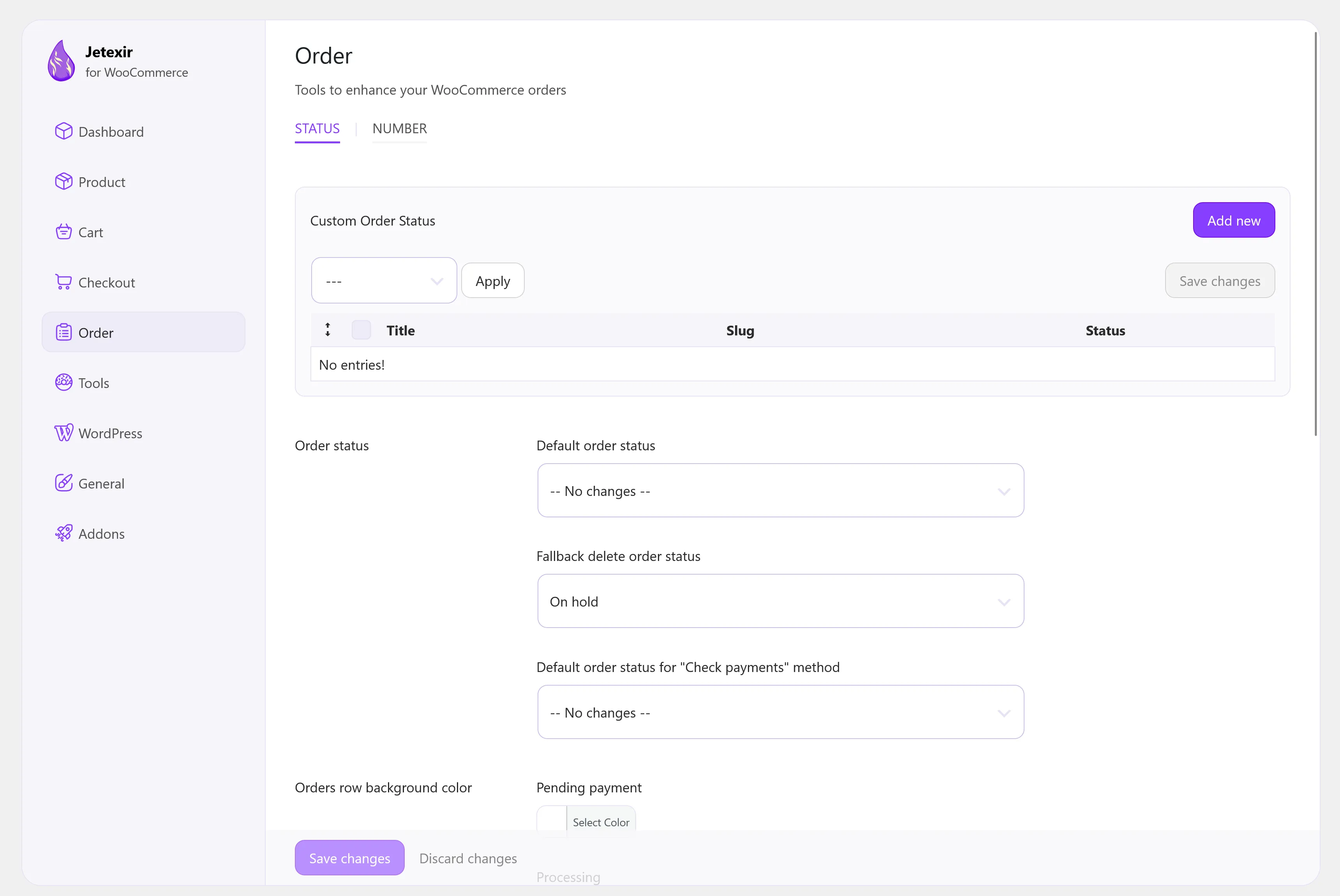The height and width of the screenshot is (896, 1340).
Task: Click the bottom purple Save changes button
Action: click(x=350, y=858)
